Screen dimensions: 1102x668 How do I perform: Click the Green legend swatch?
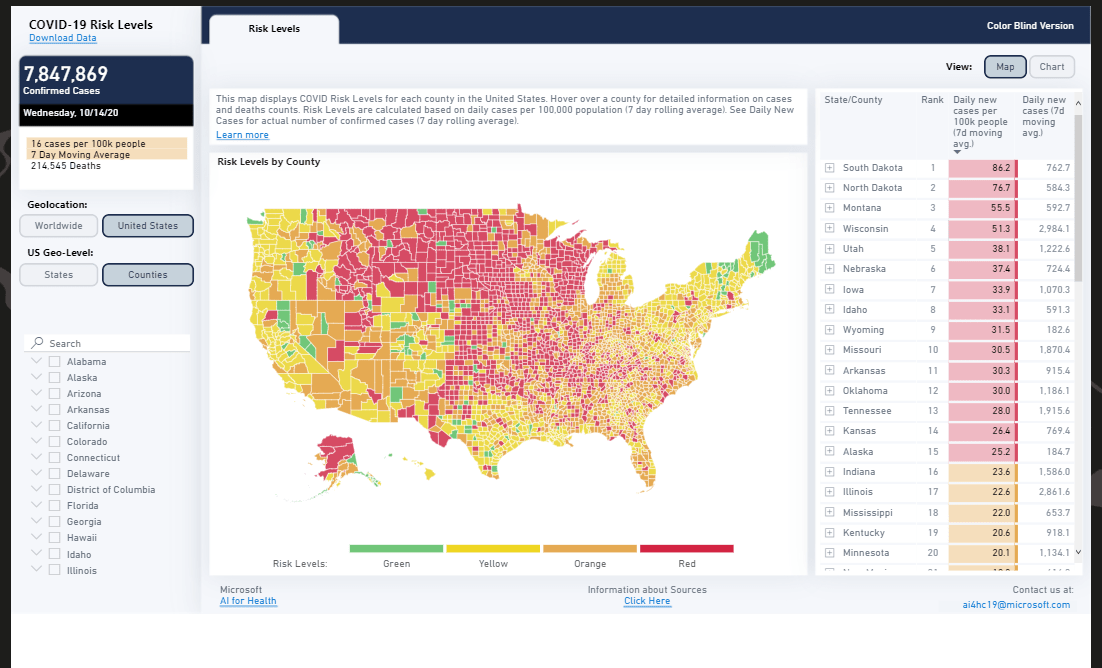396,548
